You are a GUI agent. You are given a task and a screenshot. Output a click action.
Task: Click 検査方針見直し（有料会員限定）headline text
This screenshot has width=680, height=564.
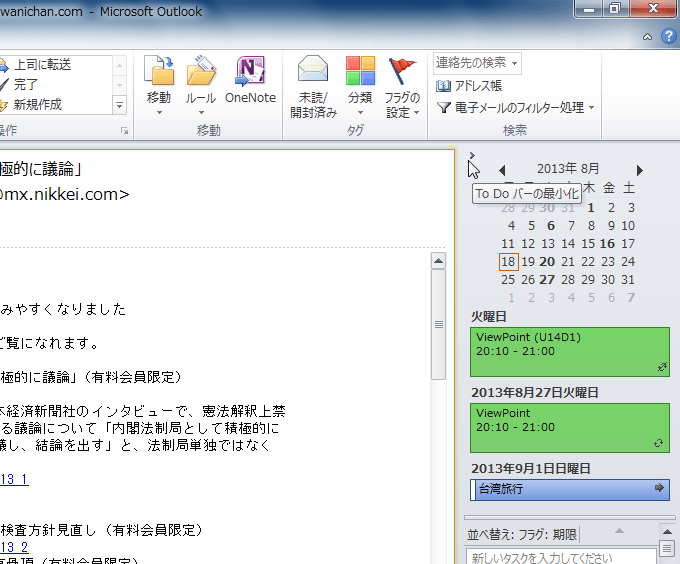click(x=101, y=530)
